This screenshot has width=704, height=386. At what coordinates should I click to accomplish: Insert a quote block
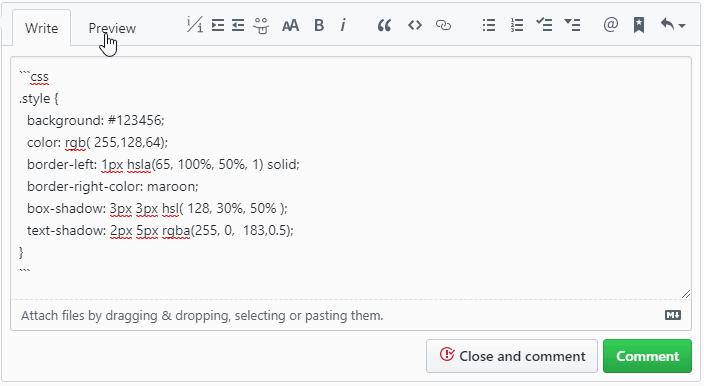point(384,26)
